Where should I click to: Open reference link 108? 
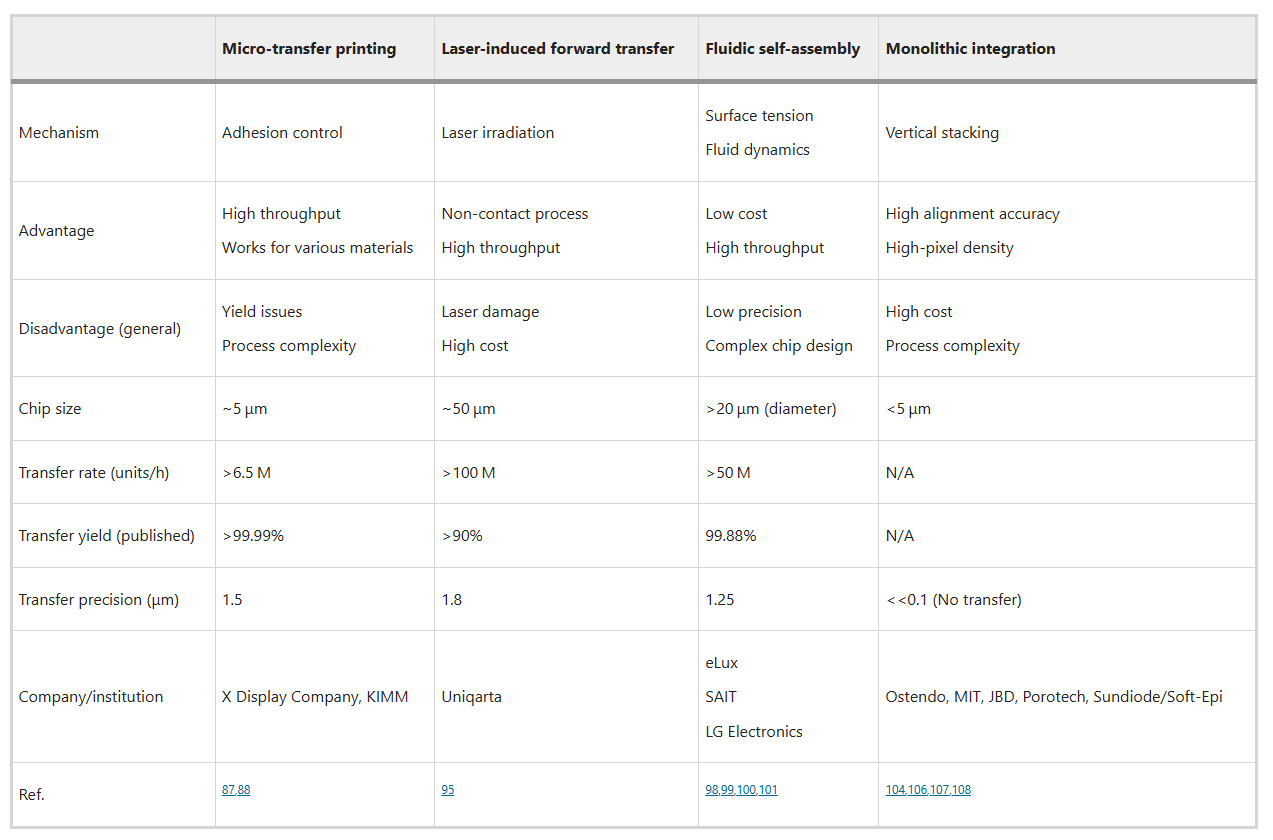point(961,790)
